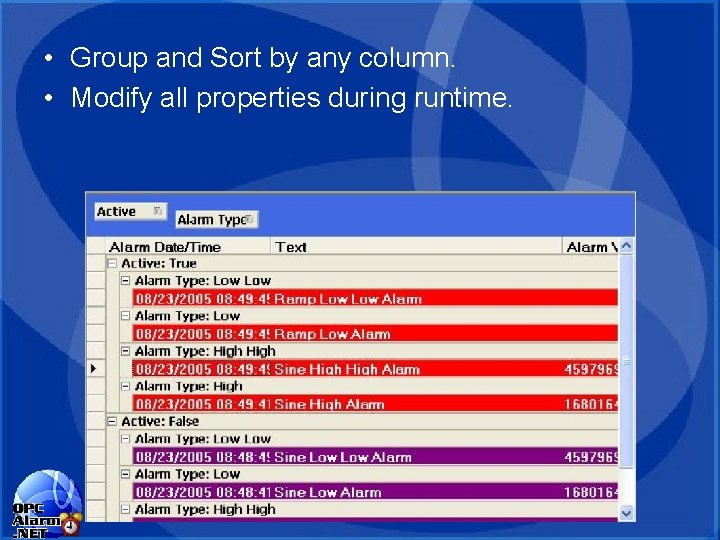Collapse the Active: True group
The image size is (720, 540).
tap(112, 263)
